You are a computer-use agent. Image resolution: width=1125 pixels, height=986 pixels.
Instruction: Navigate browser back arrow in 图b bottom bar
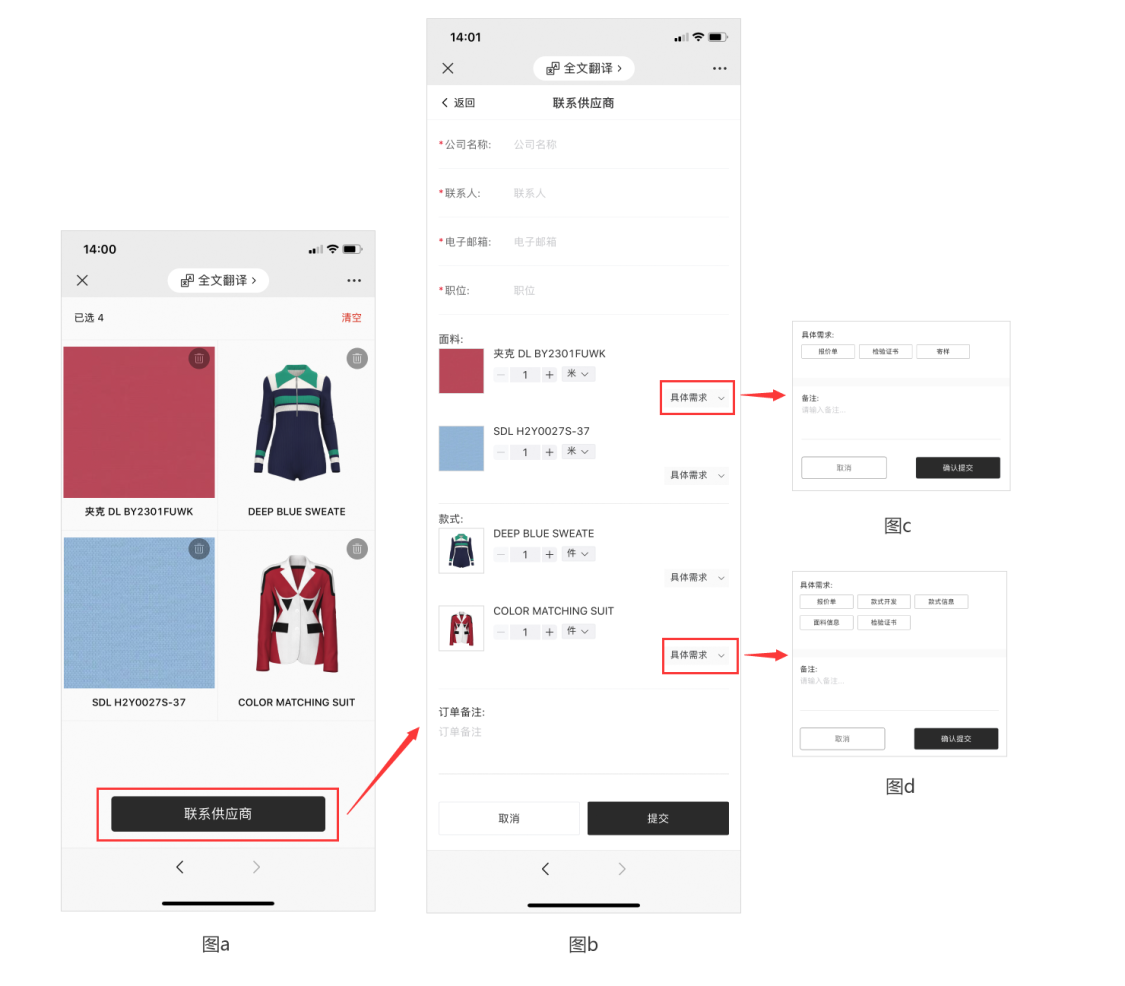coord(545,869)
